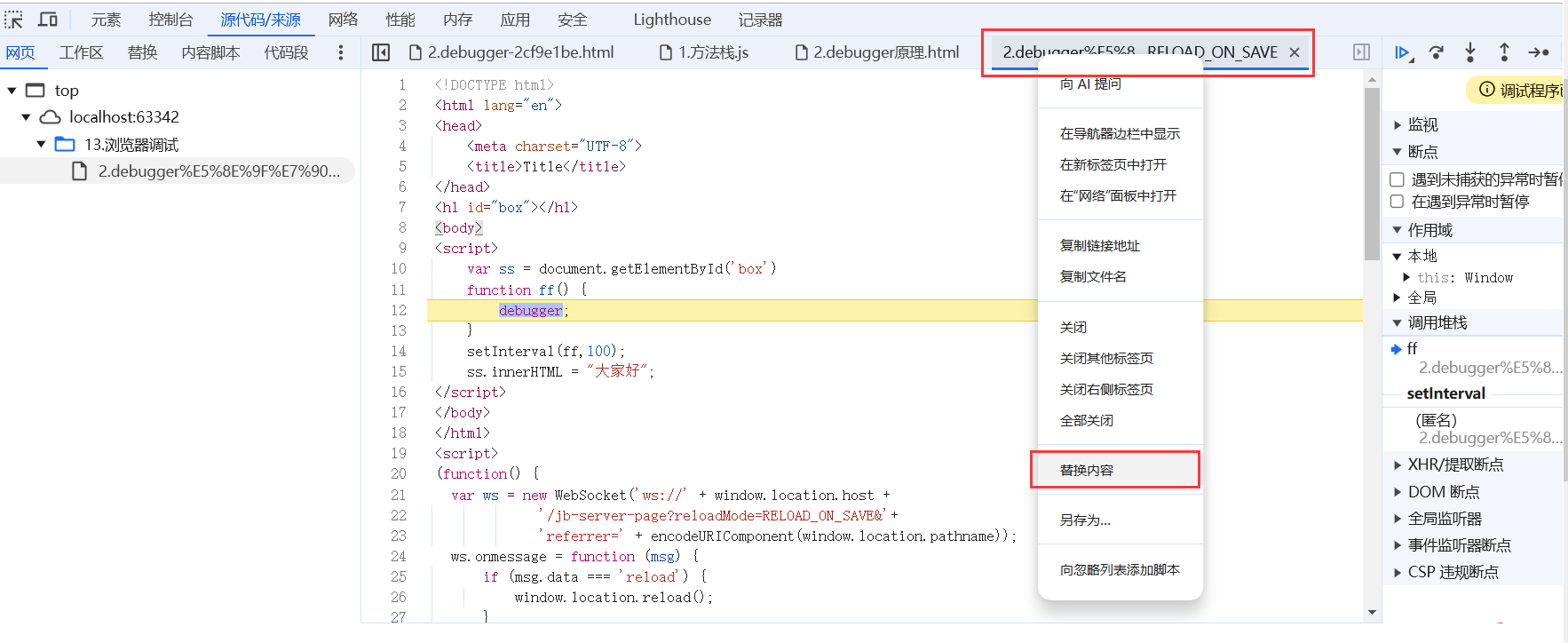This screenshot has height=643, width=1568.
Task: Click the file icon of 1.方法栈.js tab
Action: click(x=666, y=52)
